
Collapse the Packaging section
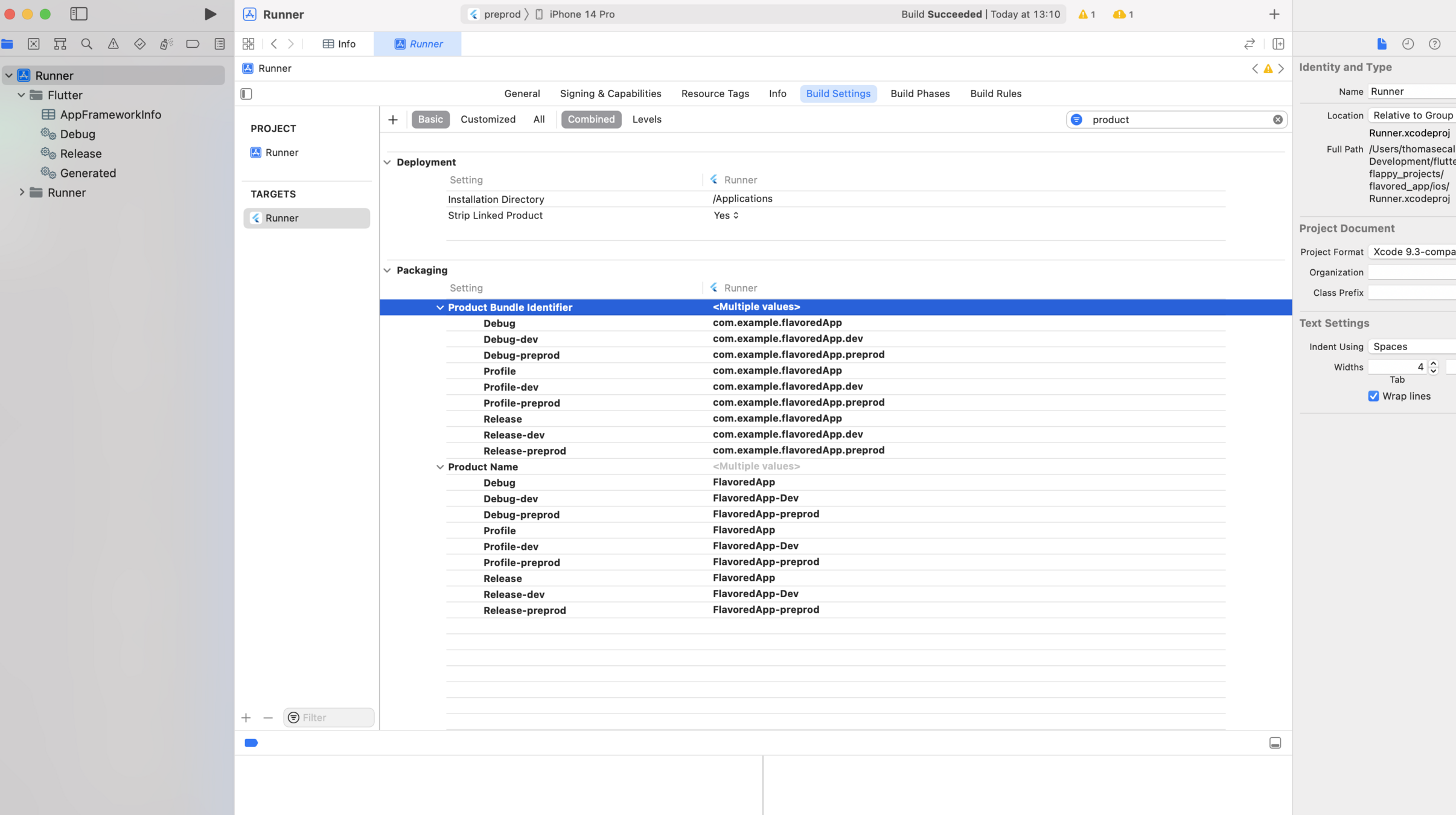(387, 270)
